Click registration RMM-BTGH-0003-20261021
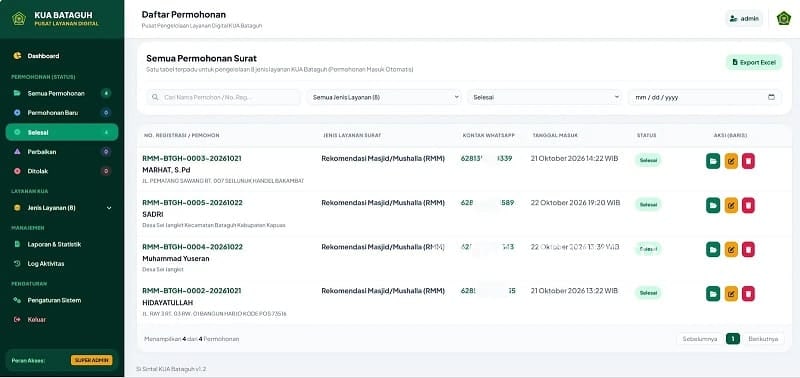The image size is (800, 378). click(x=192, y=159)
